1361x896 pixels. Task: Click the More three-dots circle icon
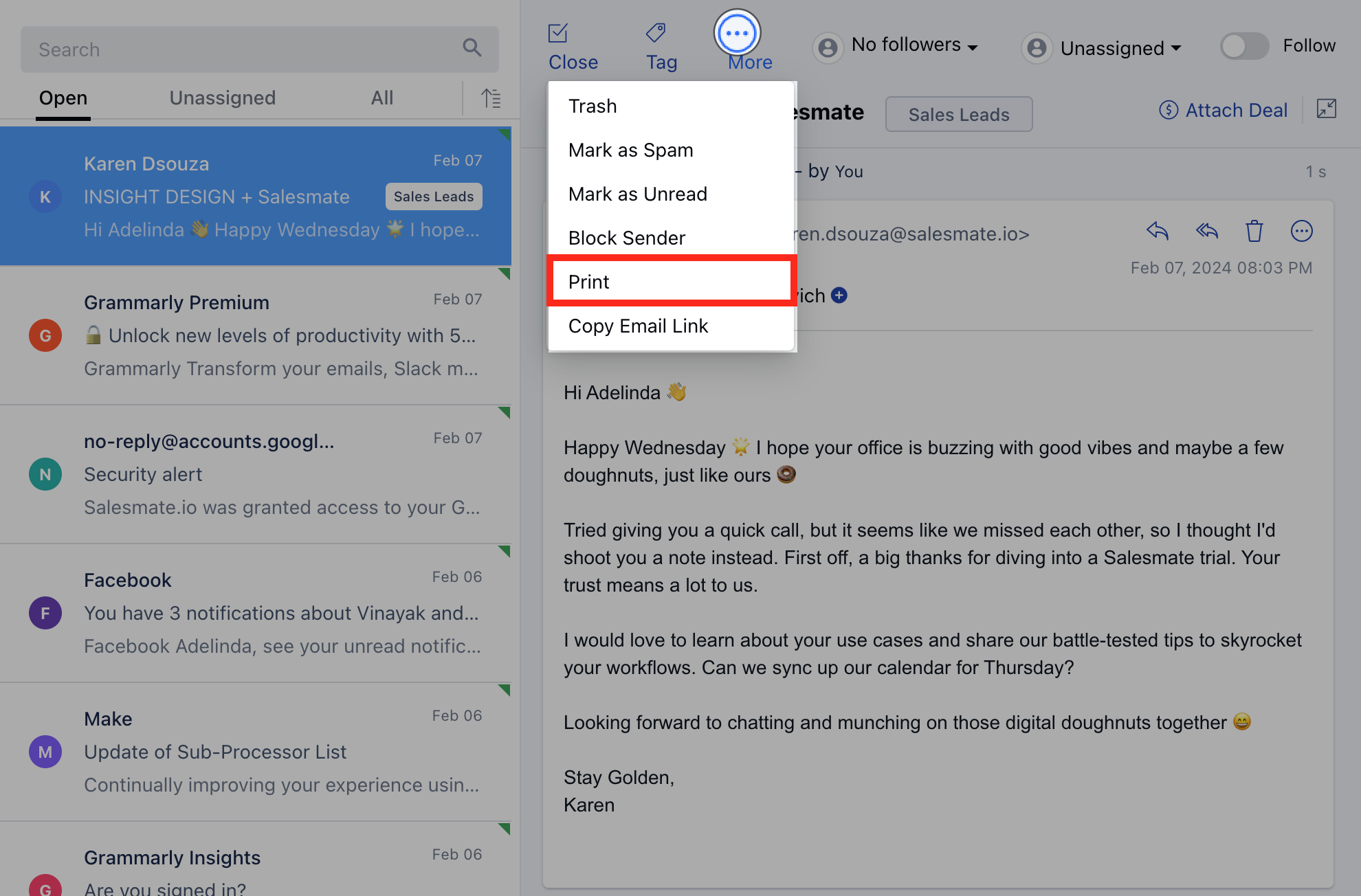(737, 33)
